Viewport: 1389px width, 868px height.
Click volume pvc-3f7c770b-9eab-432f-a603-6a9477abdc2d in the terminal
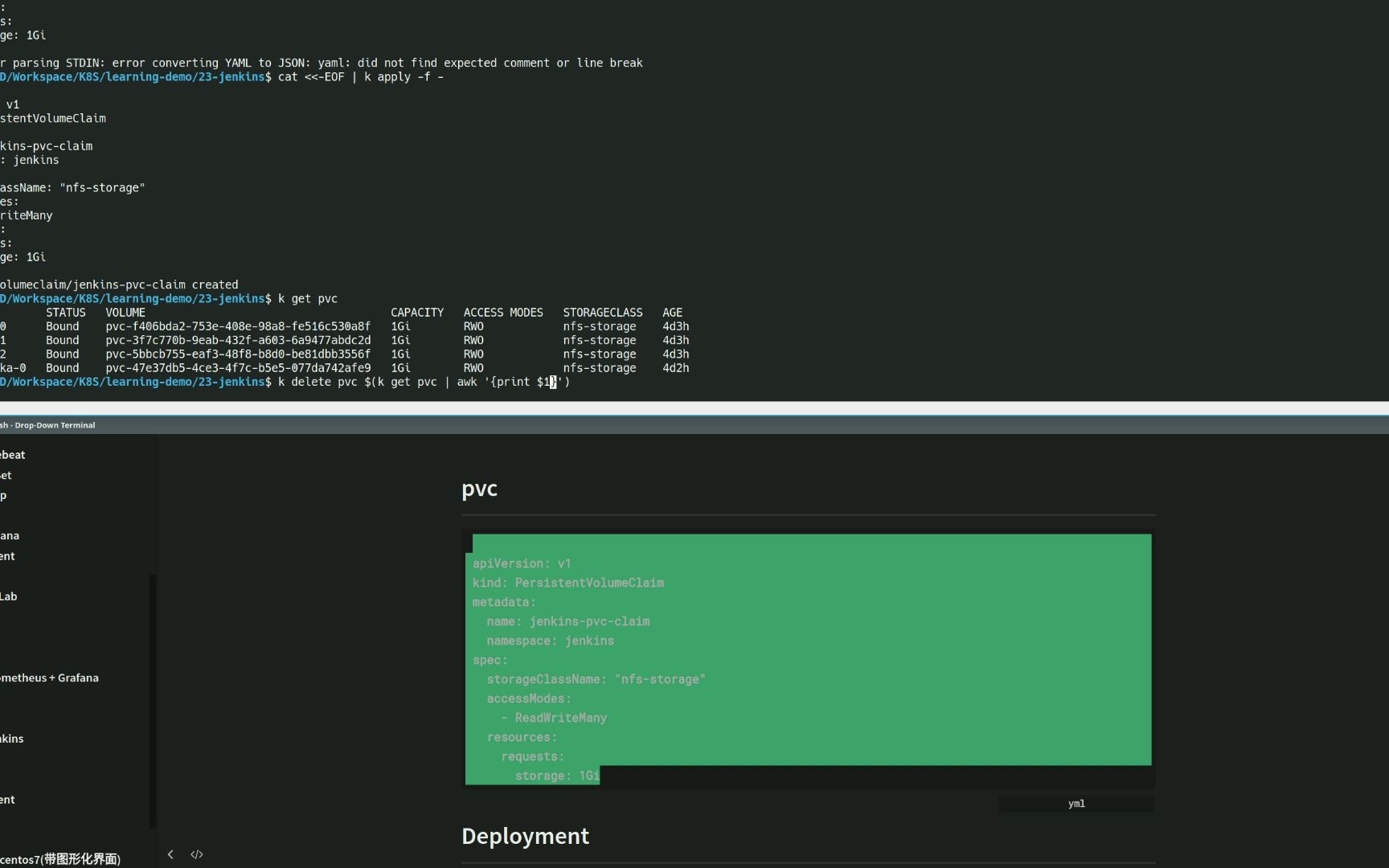pos(238,340)
